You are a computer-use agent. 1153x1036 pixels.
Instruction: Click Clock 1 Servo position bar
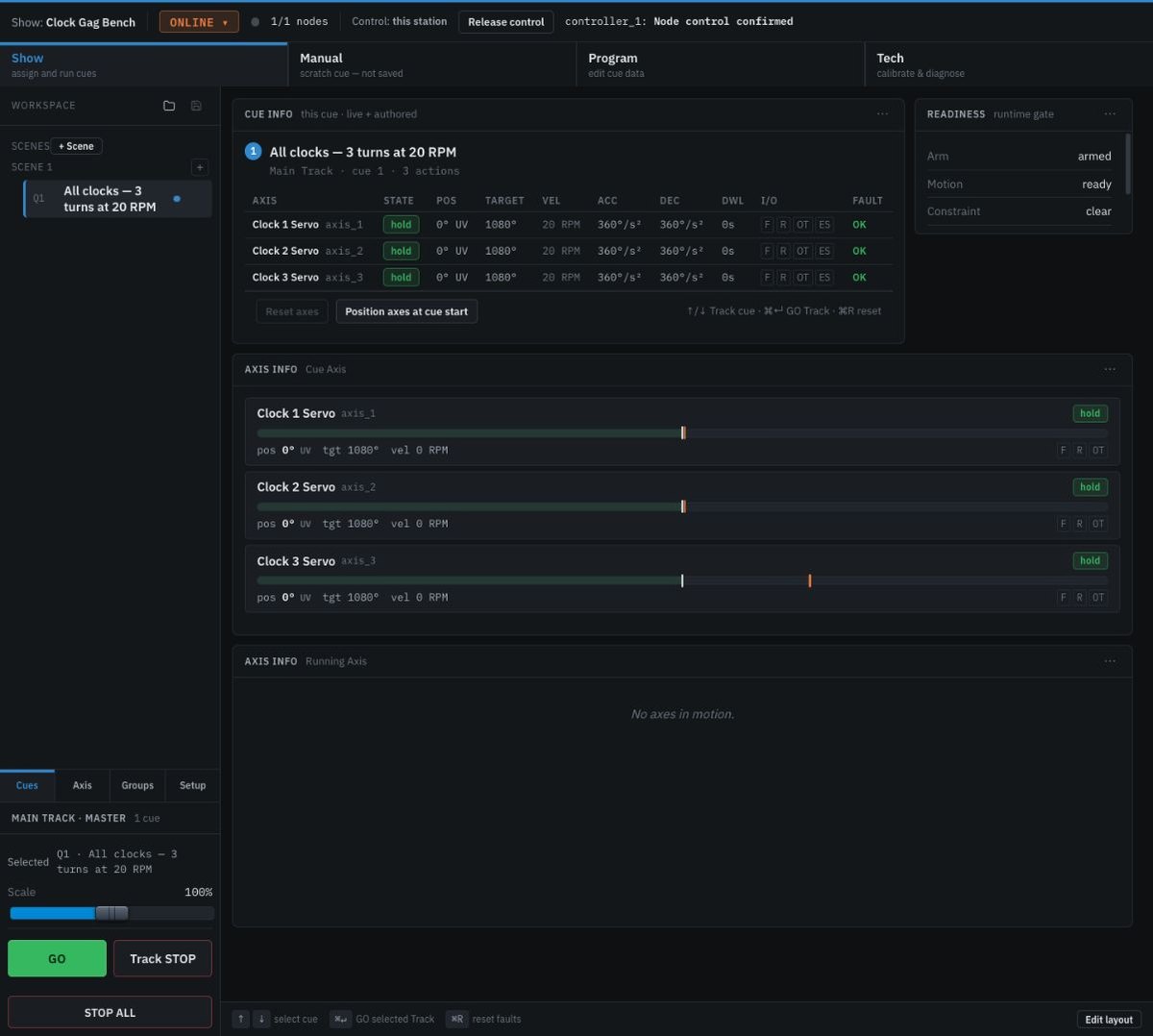(x=682, y=433)
